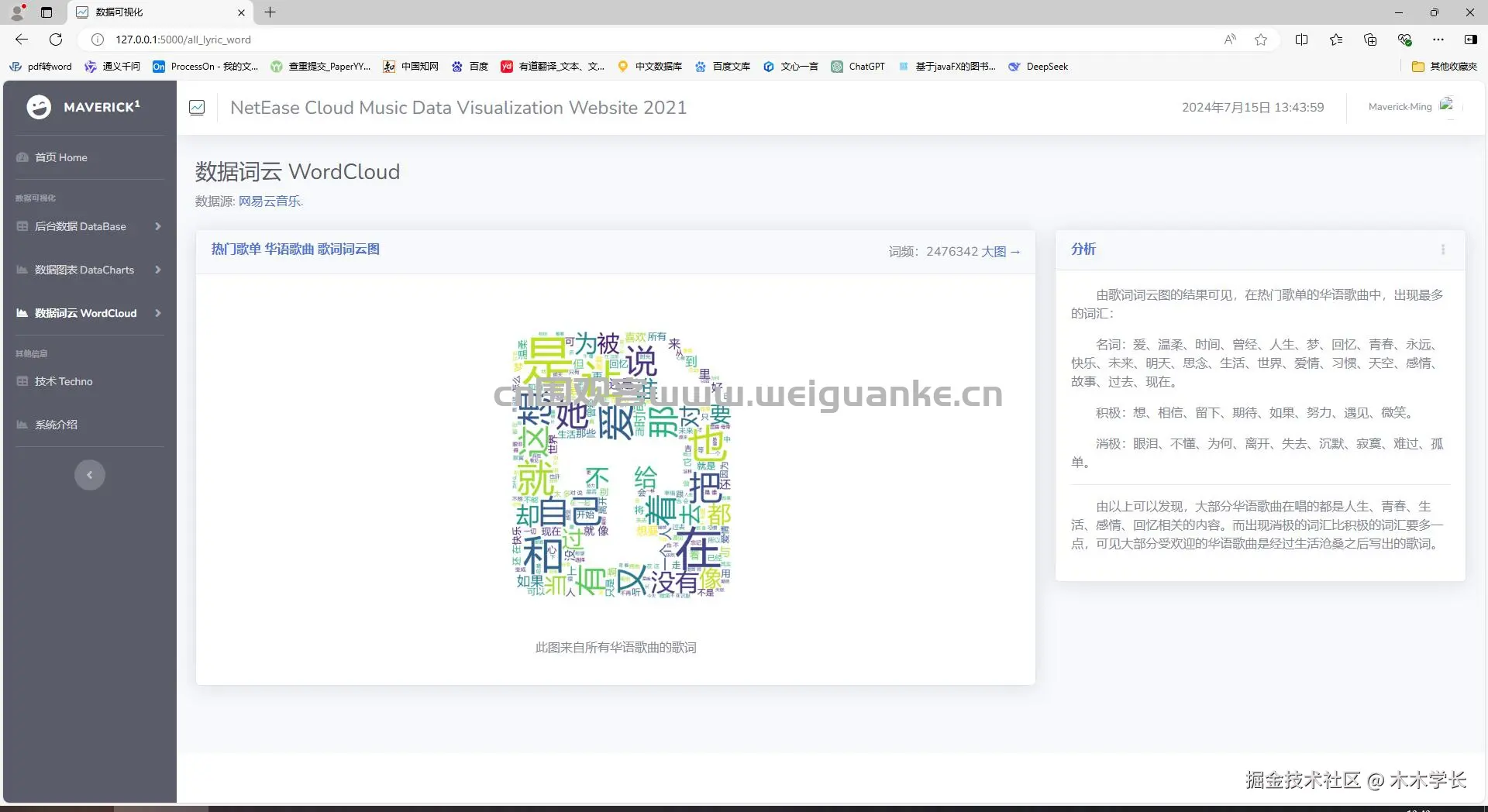The width and height of the screenshot is (1488, 812).
Task: Click the Maverick-Ming user avatar
Action: click(x=1447, y=105)
